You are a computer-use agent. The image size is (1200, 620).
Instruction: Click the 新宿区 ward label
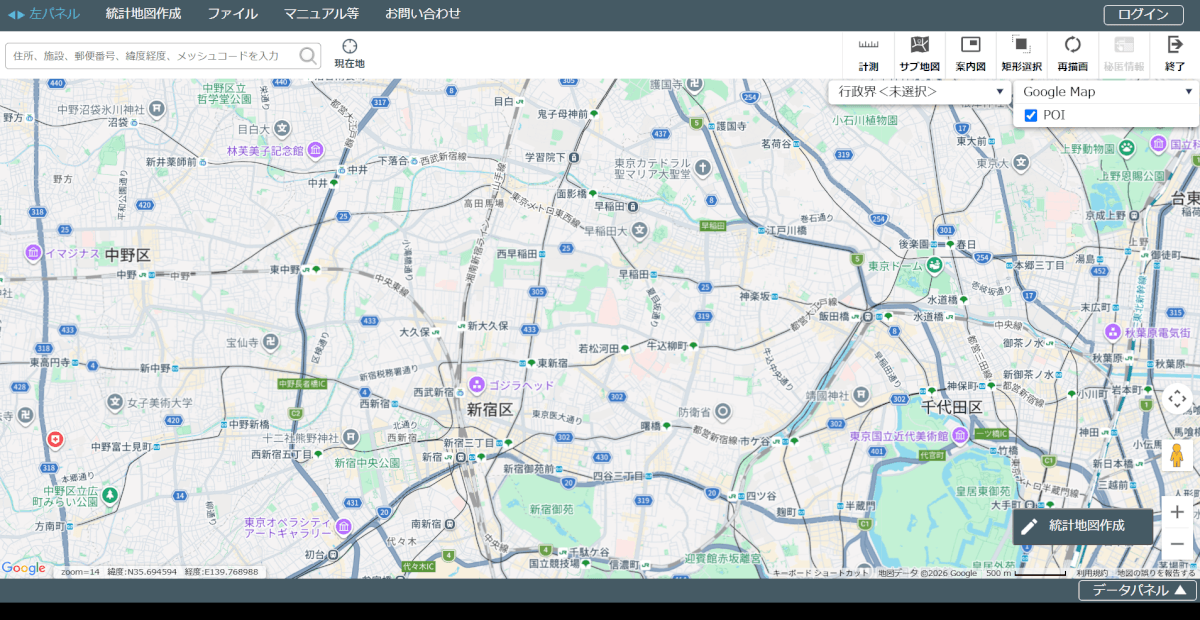tap(490, 409)
